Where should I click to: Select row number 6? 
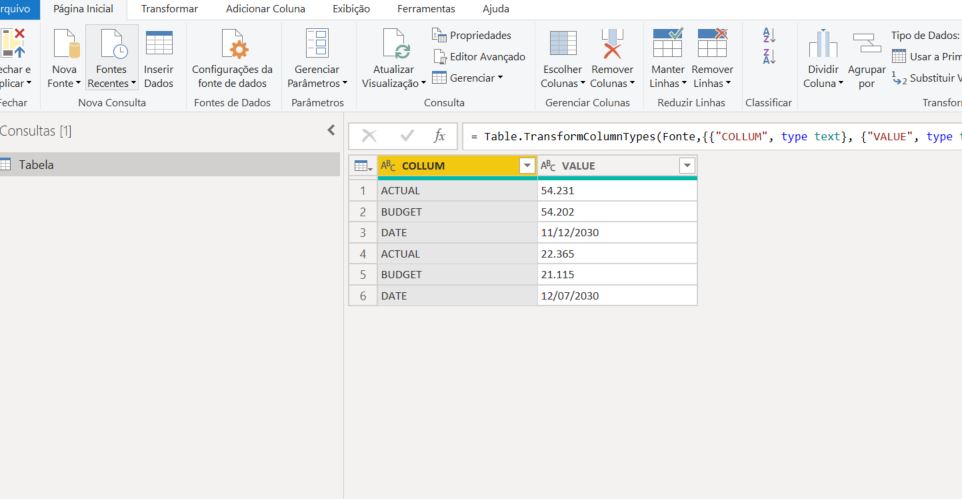tap(363, 296)
